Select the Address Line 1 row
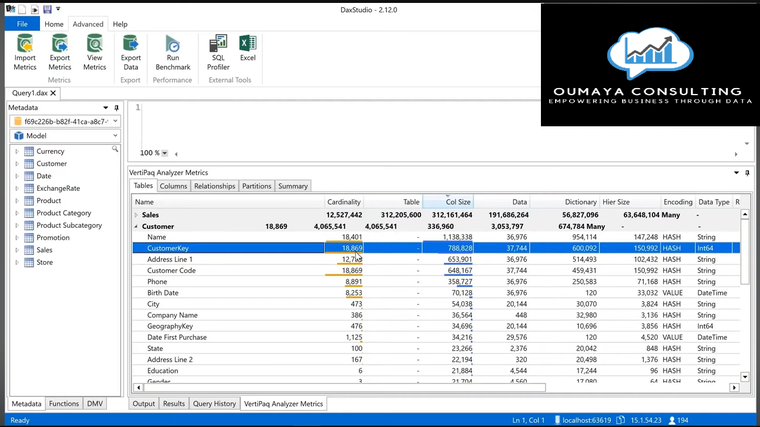This screenshot has height=427, width=760. tap(170, 259)
